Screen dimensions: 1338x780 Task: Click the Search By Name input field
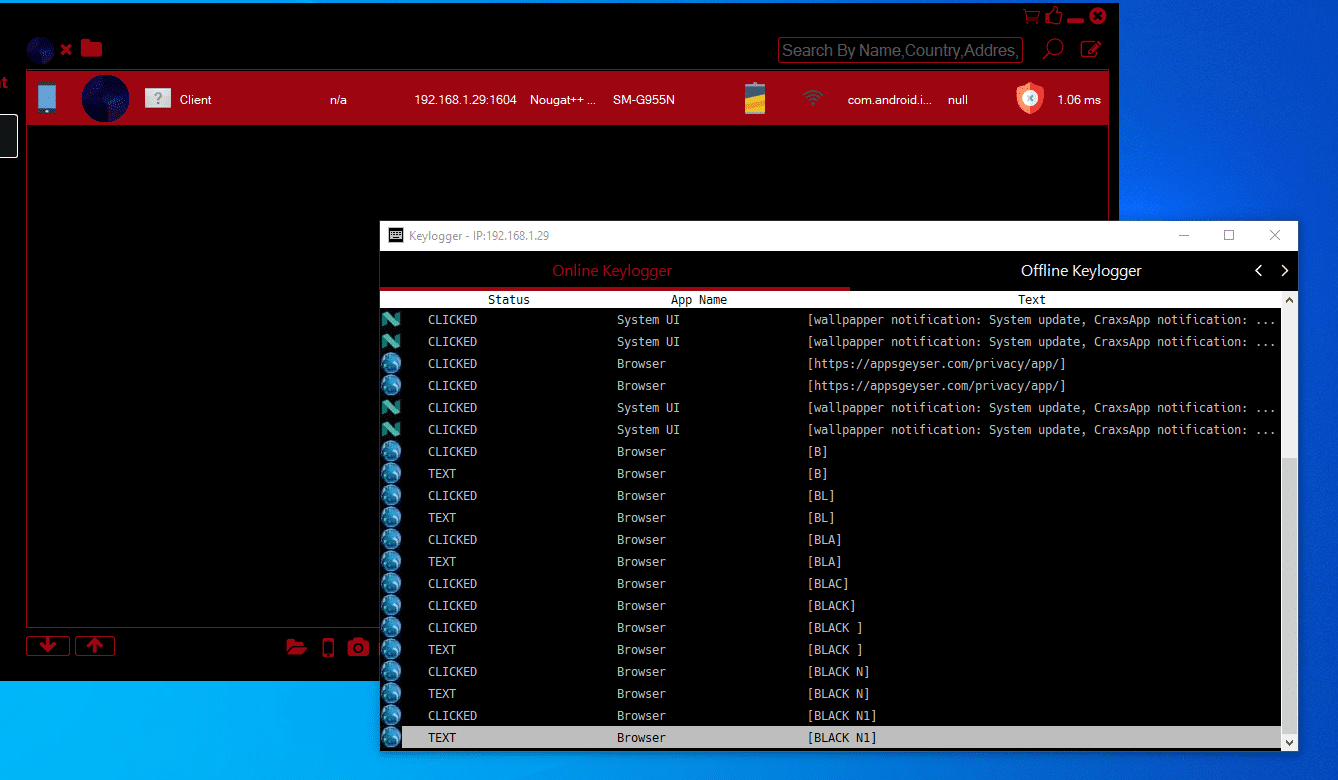900,50
